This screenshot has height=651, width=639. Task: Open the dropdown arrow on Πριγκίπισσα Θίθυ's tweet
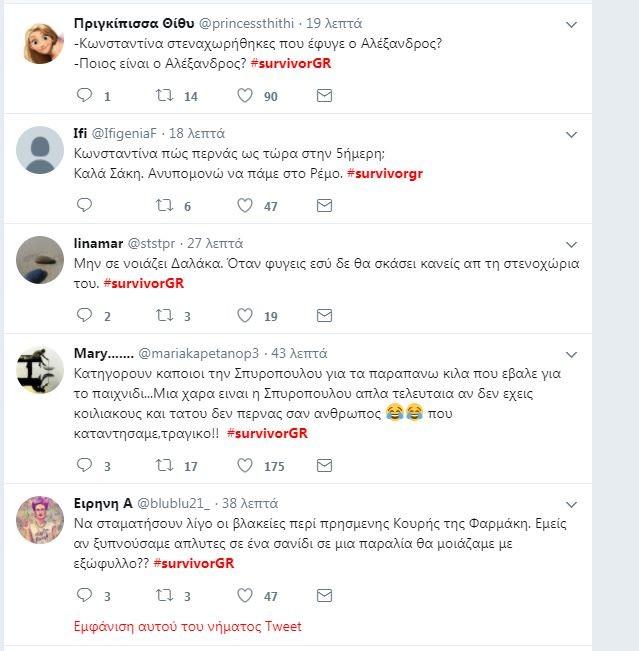click(571, 24)
